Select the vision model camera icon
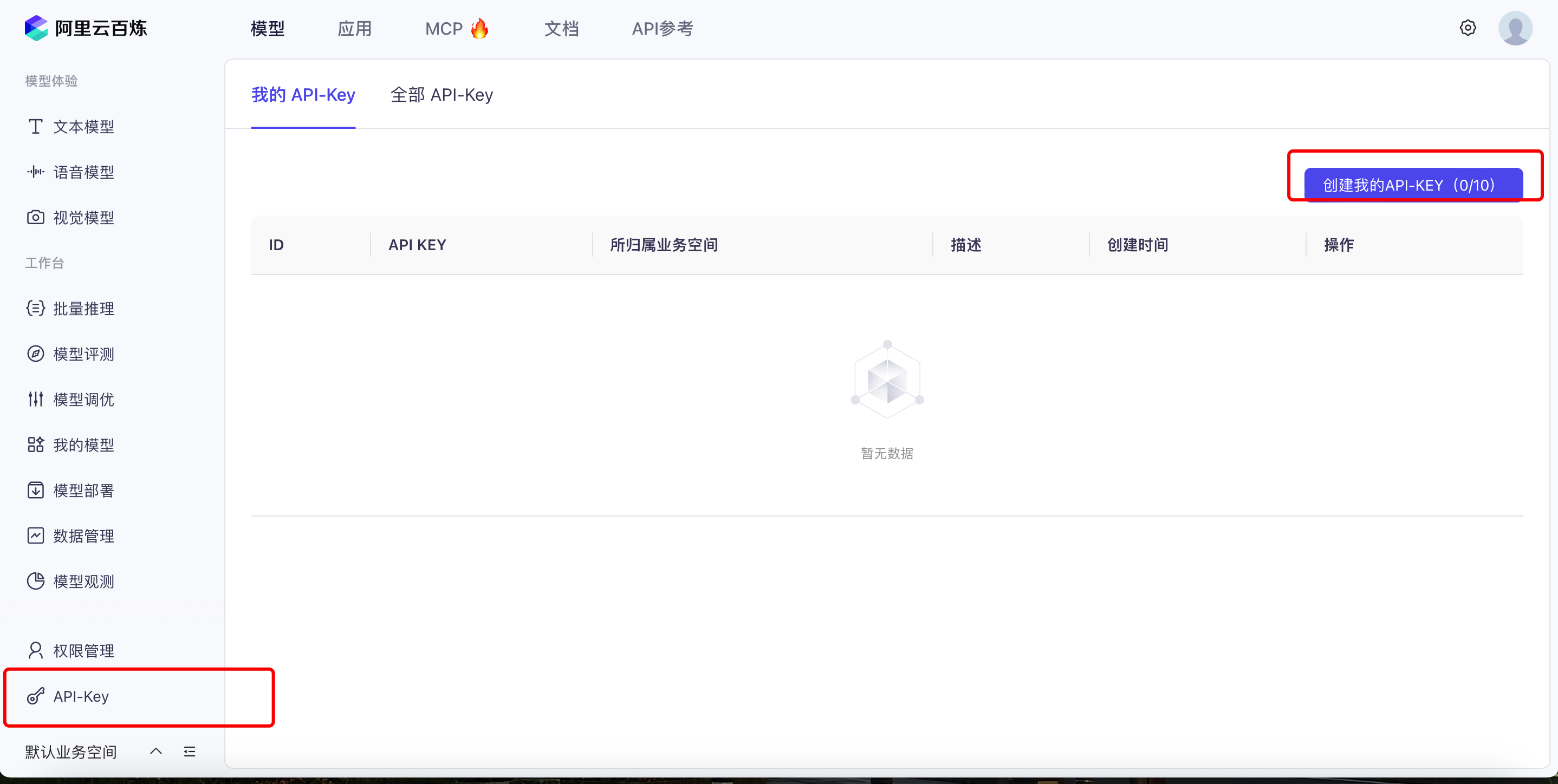Screen dimensions: 1558x784 coord(35,217)
